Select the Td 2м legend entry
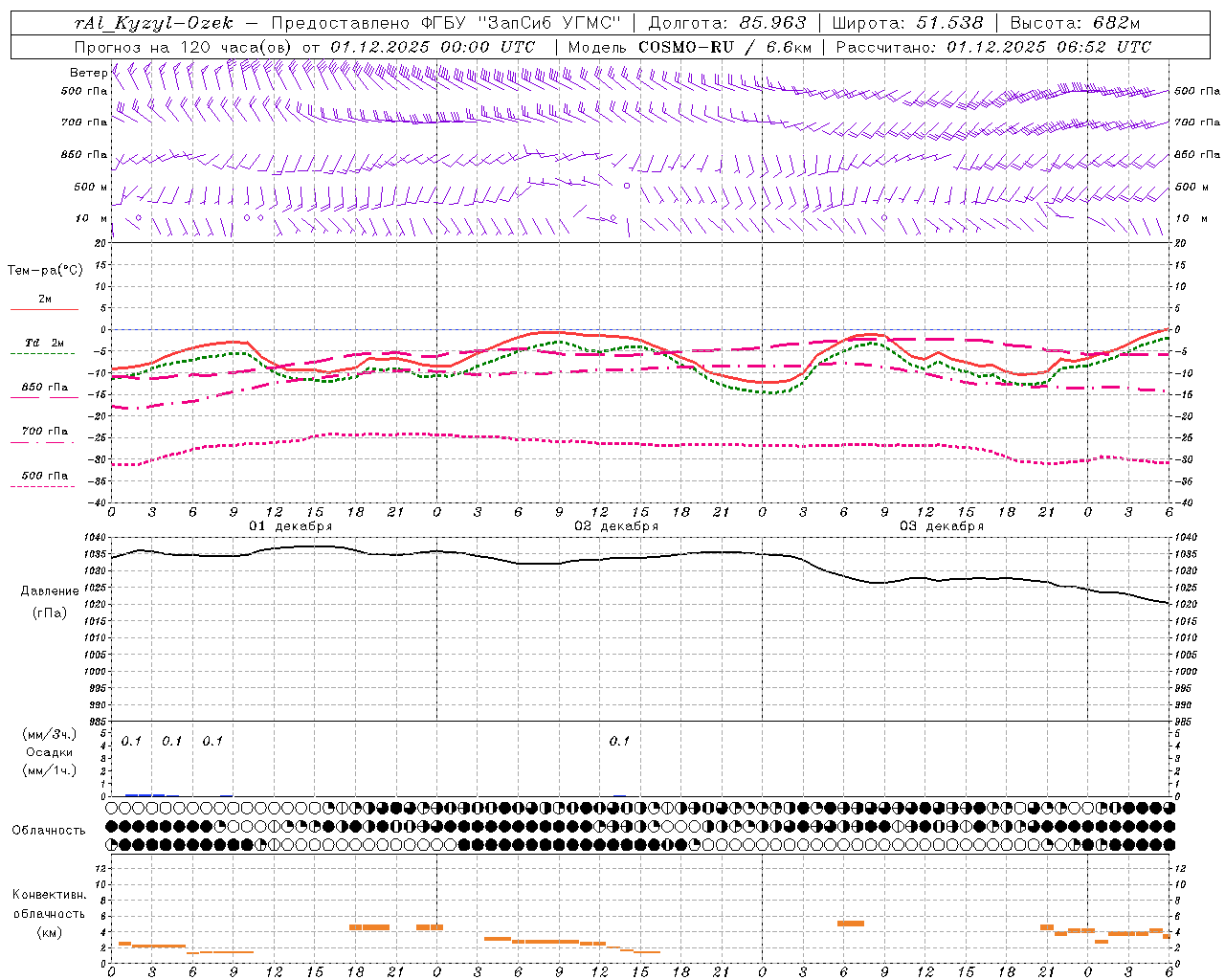 [x=44, y=343]
